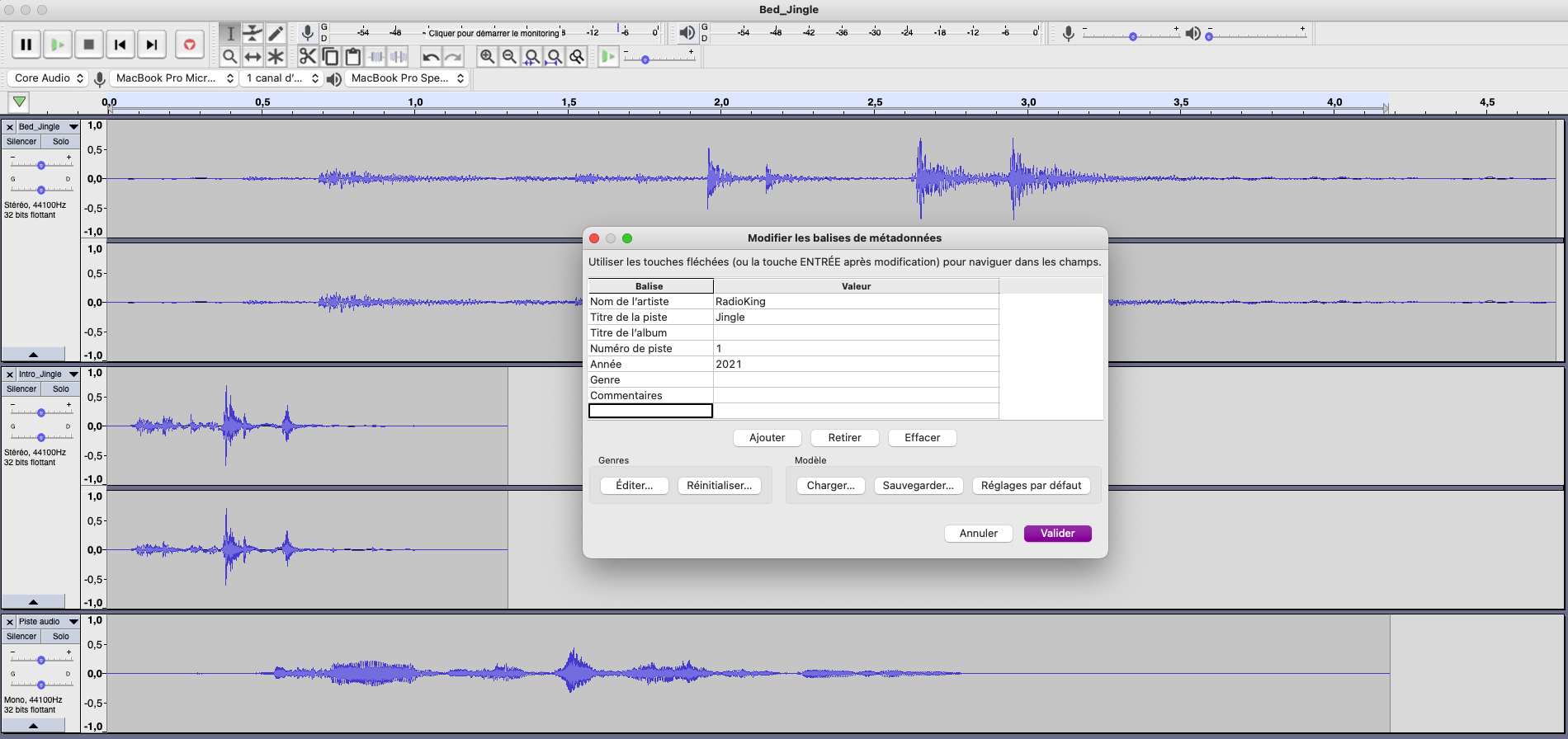Viewport: 1568px width, 739px height.
Task: Close the Intro_Jingle track with X
Action: pyautogui.click(x=10, y=374)
